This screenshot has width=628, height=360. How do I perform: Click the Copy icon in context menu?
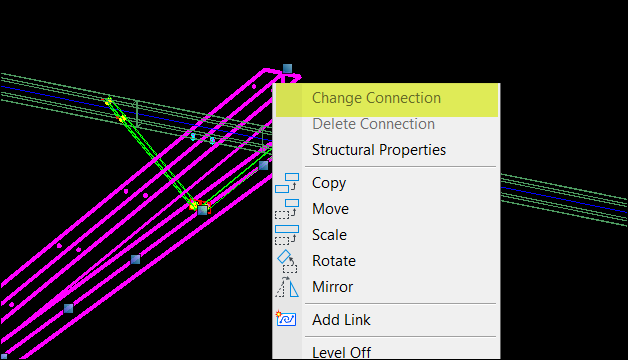coord(287,183)
